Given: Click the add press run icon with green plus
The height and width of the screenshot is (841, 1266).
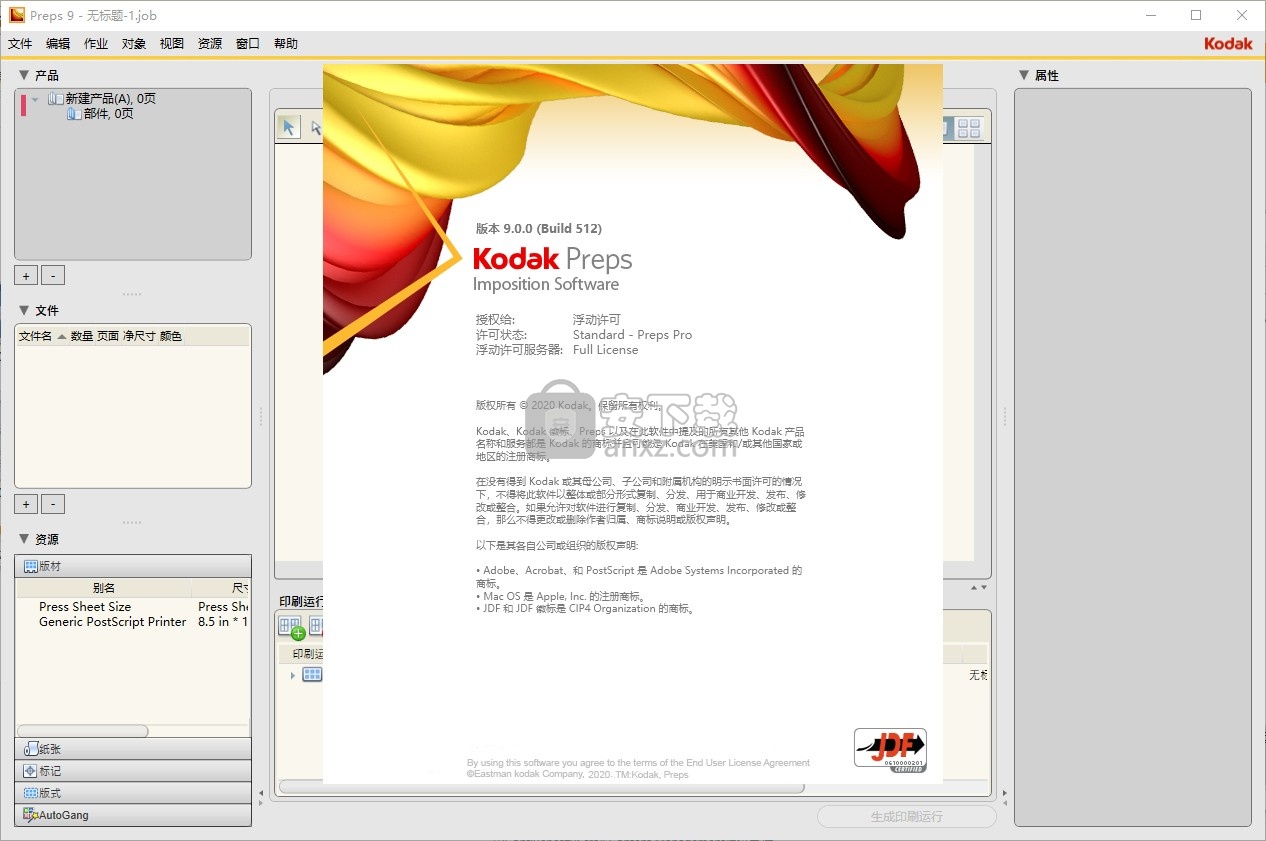Looking at the screenshot, I should 291,627.
